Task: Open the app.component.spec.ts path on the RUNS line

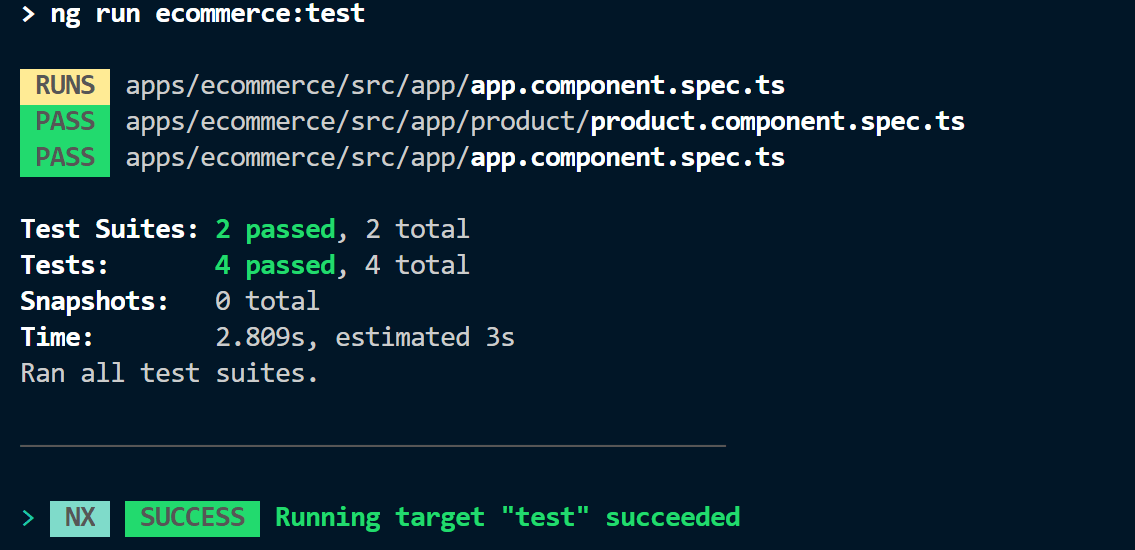Action: coord(455,86)
